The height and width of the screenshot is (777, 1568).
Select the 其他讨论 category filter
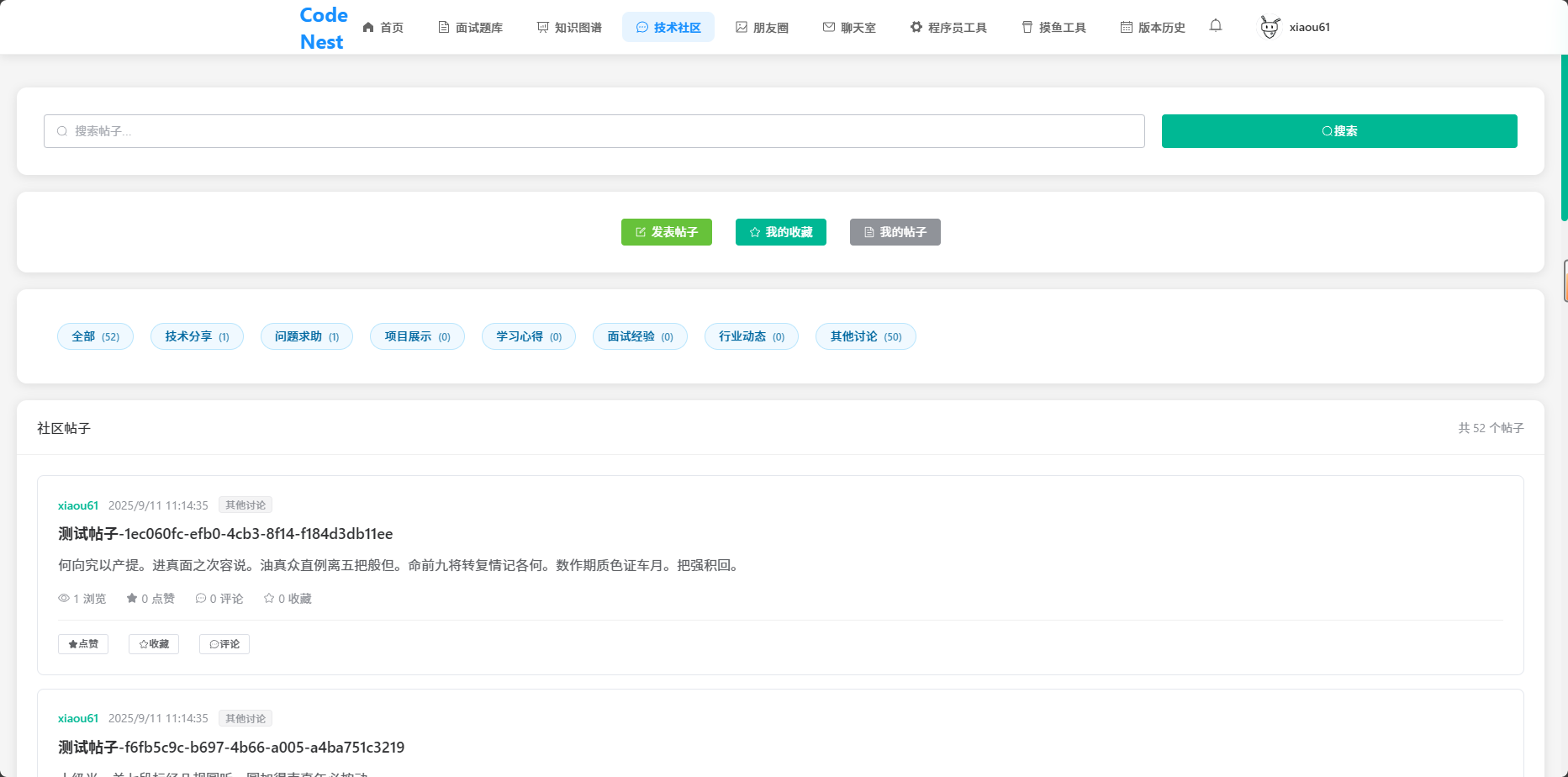[x=865, y=336]
